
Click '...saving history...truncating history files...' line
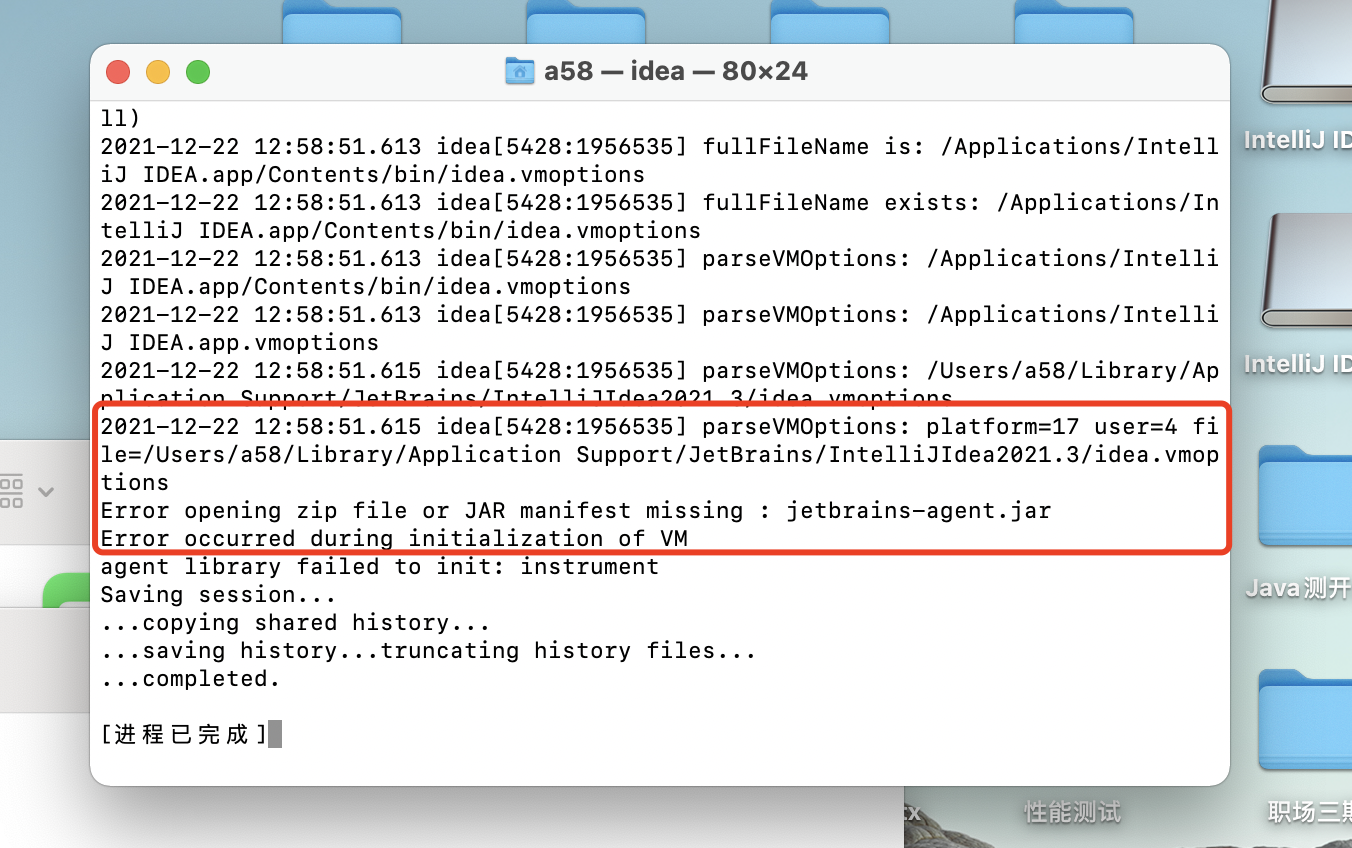tap(429, 650)
